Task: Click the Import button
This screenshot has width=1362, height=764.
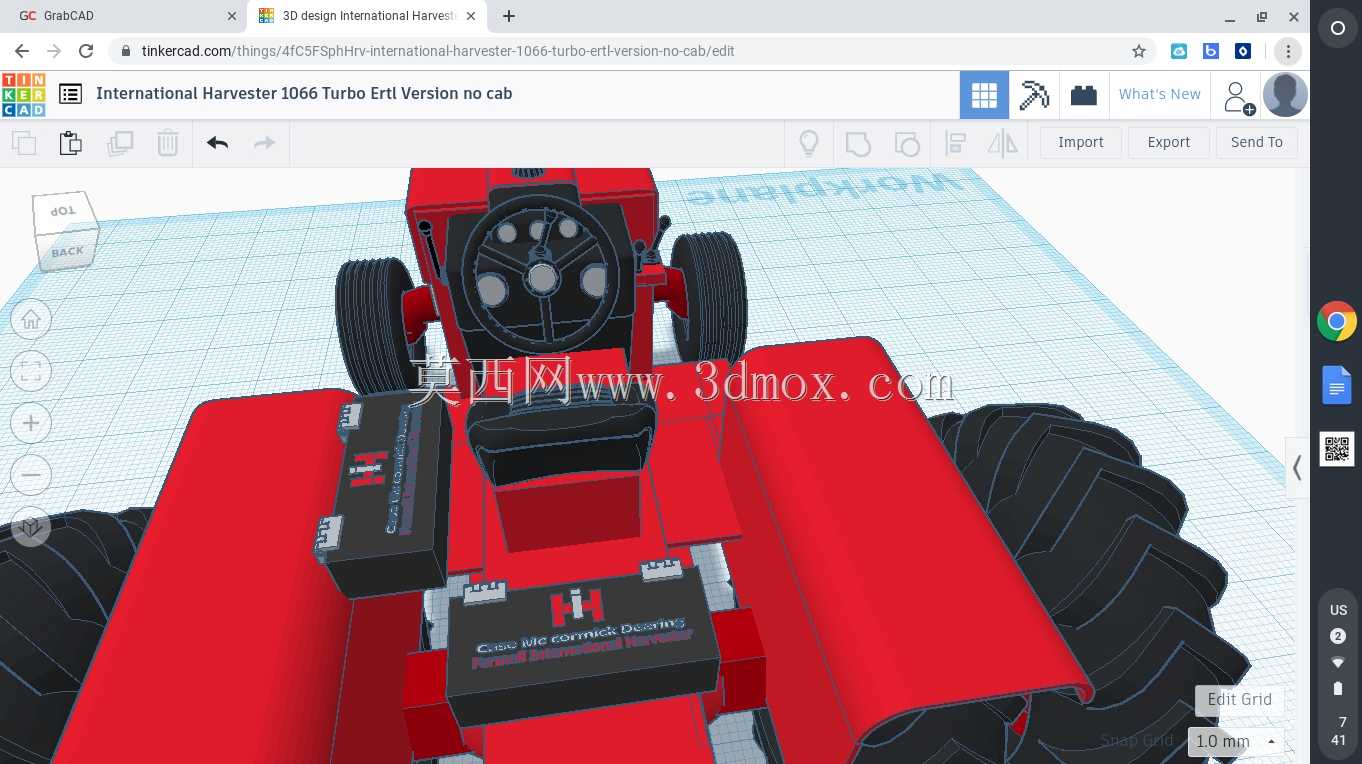Action: 1081,142
